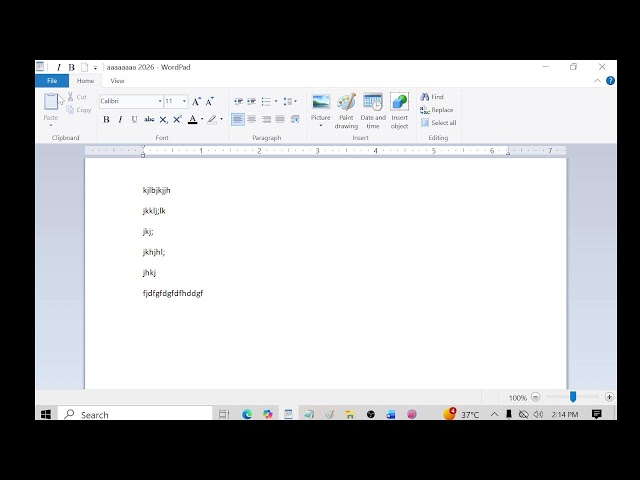Viewport: 640px width, 480px height.
Task: Grow the font size
Action: 196,101
